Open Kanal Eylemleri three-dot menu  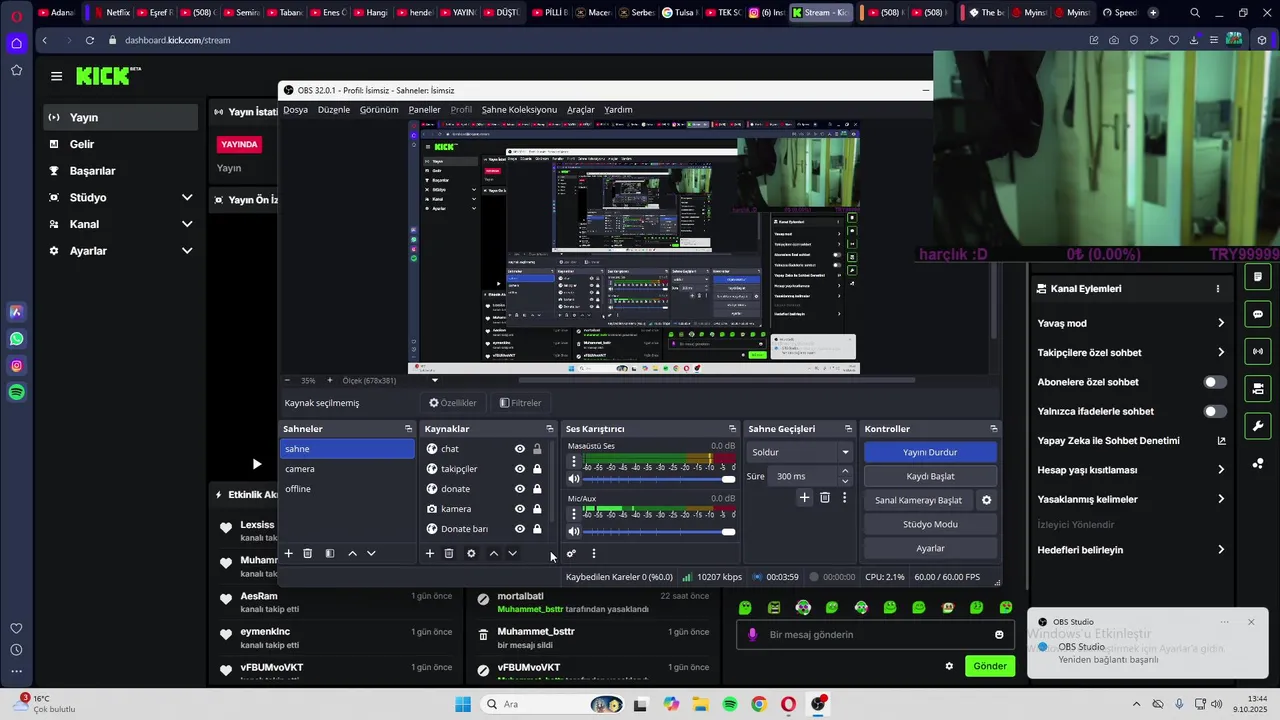click(x=1217, y=289)
